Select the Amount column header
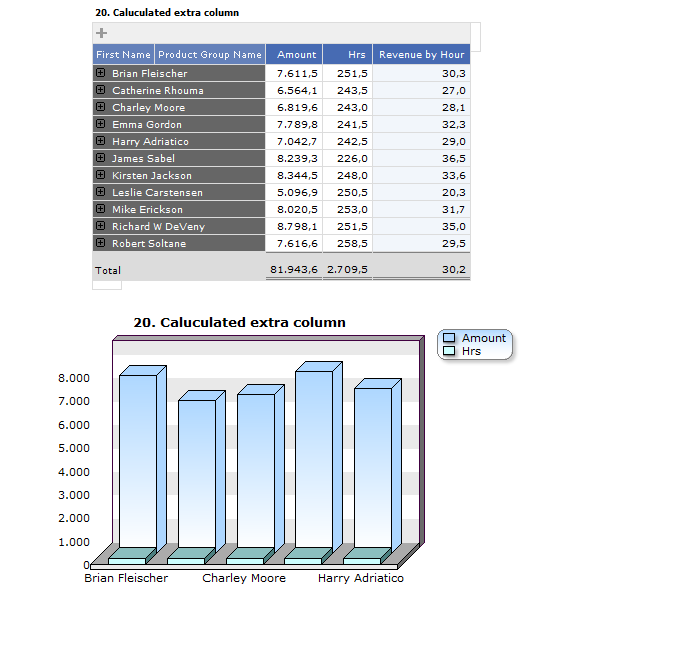 [296, 55]
